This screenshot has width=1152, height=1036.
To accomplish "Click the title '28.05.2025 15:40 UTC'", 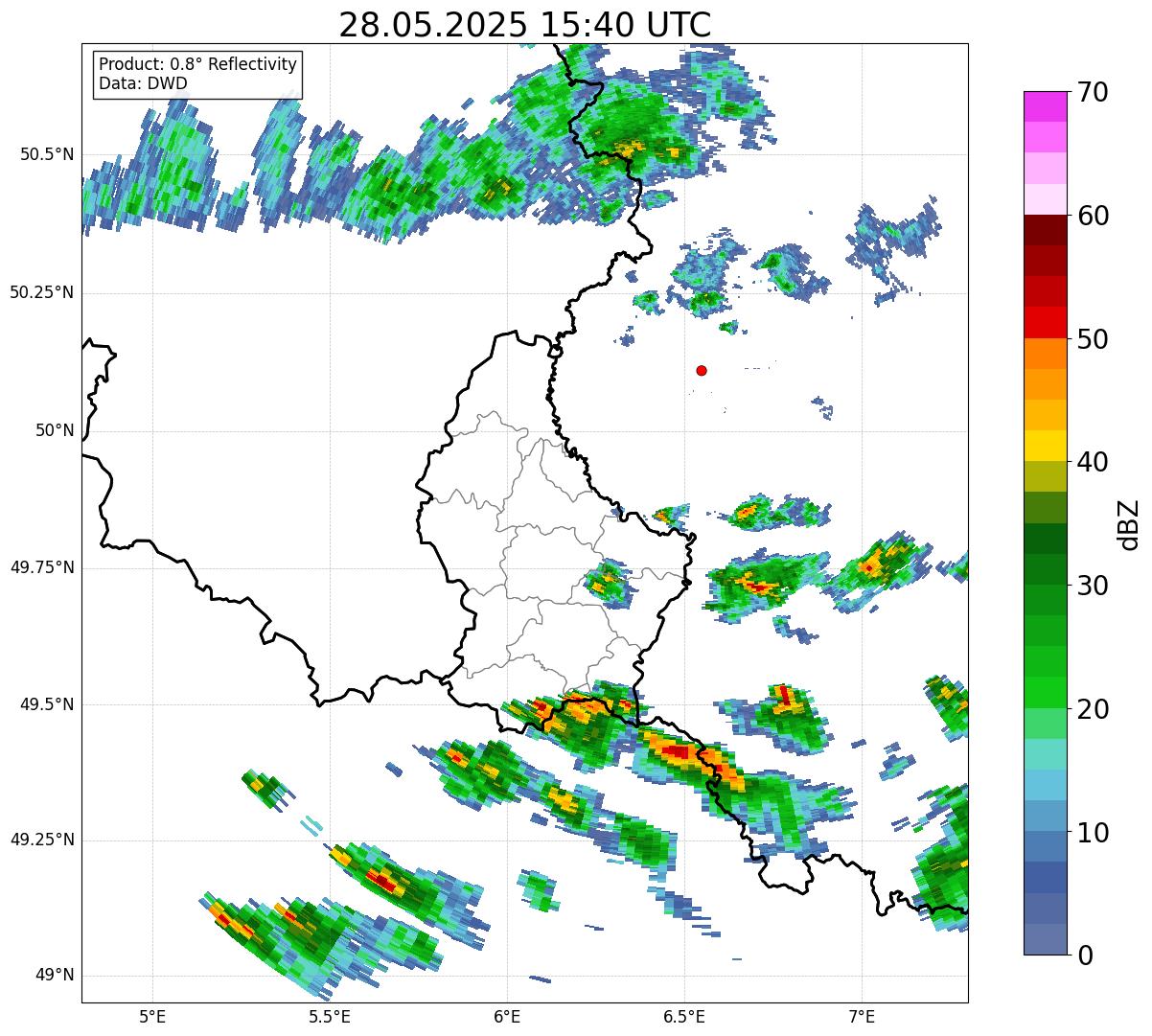I will pyautogui.click(x=525, y=24).
